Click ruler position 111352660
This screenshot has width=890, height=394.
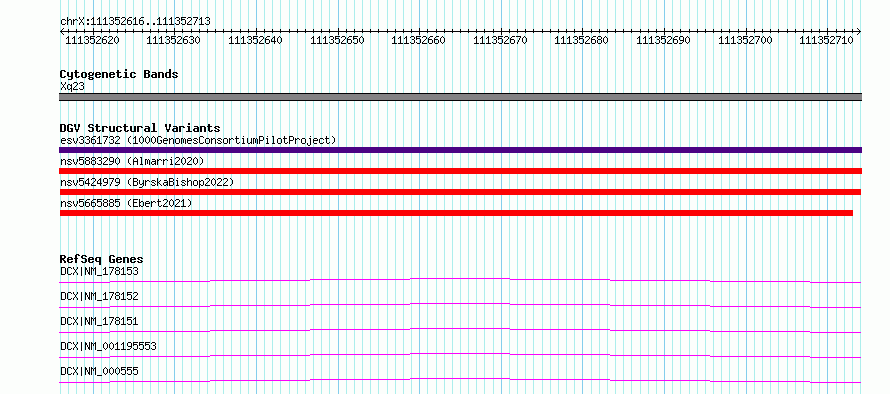(418, 40)
